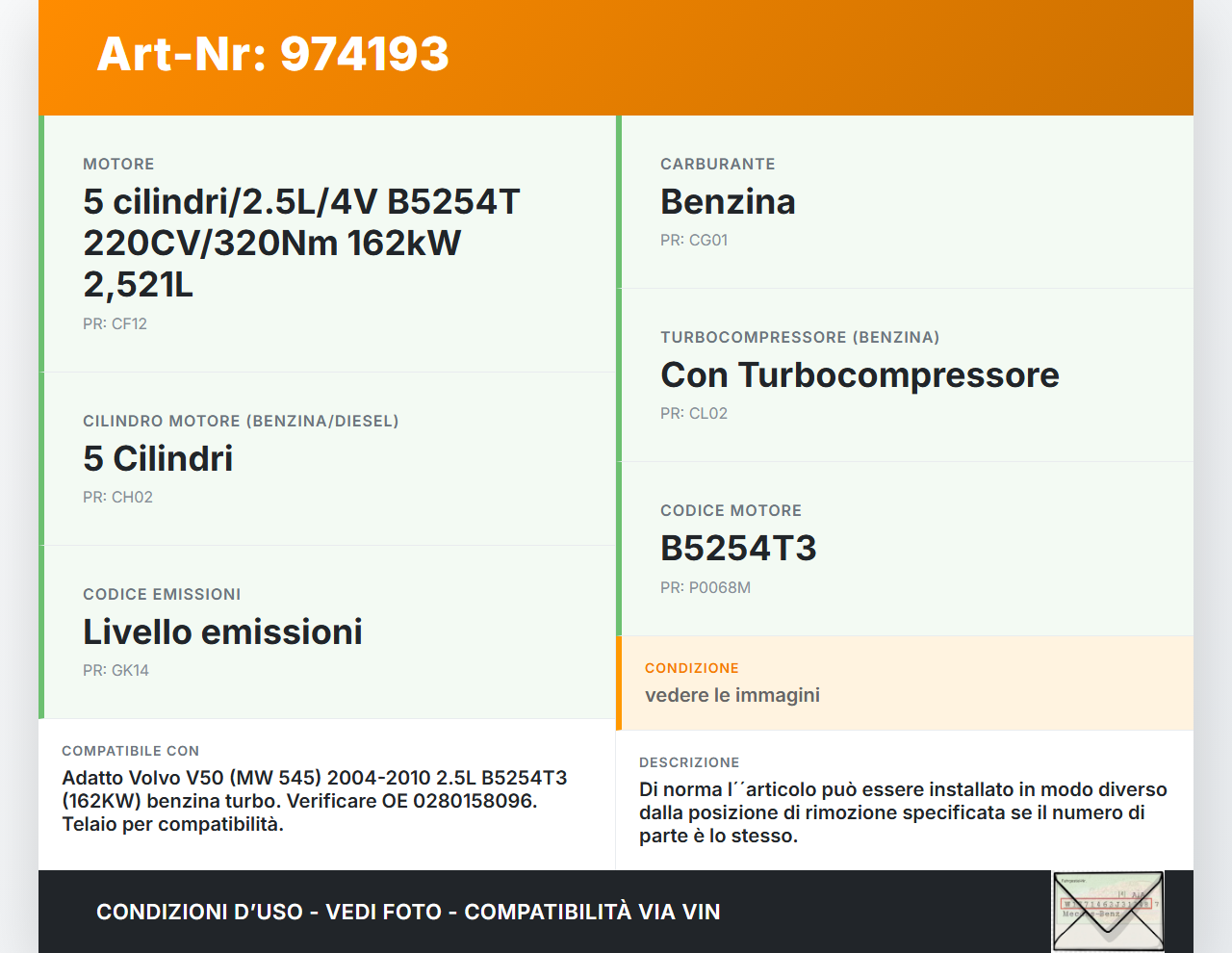Click the PR: CG01 code under Carburante
The height and width of the screenshot is (953, 1232).
(693, 241)
